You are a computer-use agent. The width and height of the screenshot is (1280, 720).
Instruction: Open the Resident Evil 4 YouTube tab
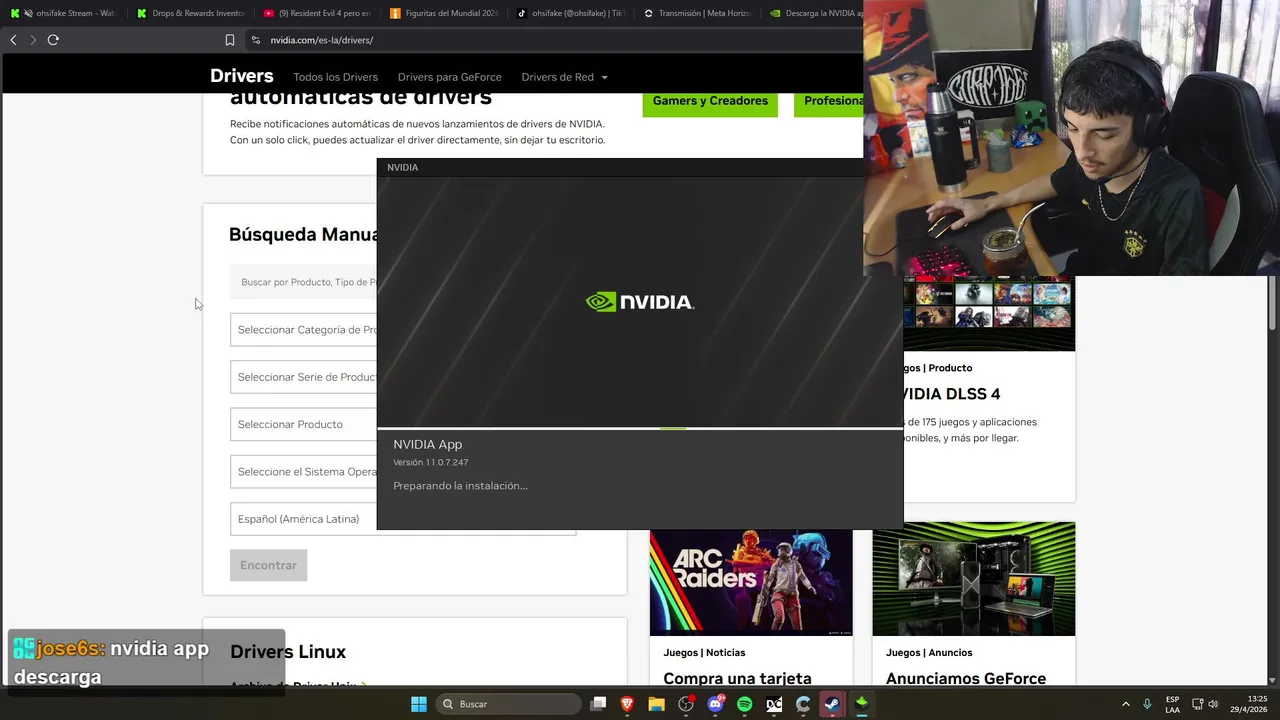[x=318, y=13]
